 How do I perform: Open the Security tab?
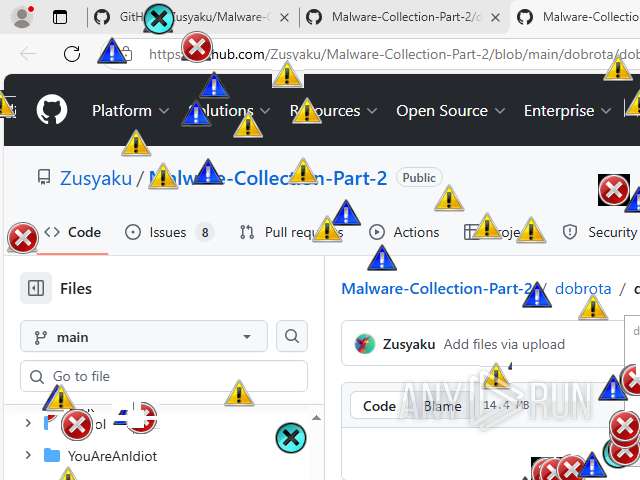[x=600, y=232]
